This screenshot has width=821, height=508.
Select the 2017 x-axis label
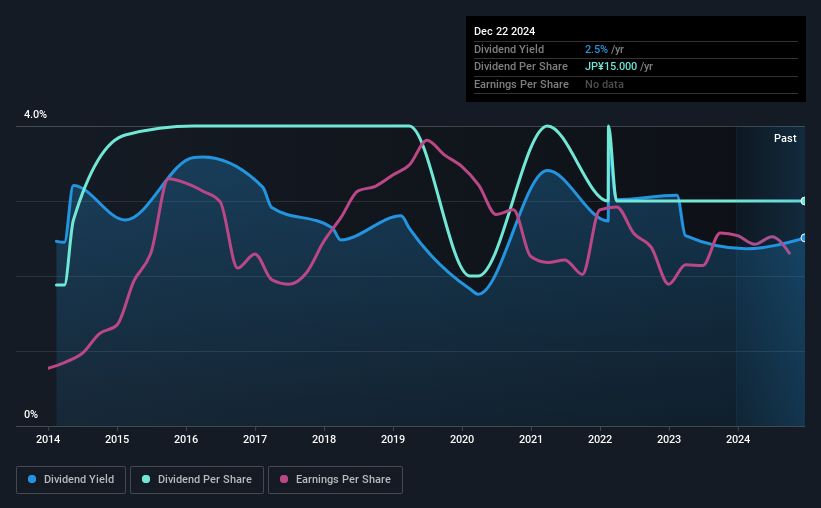click(255, 439)
